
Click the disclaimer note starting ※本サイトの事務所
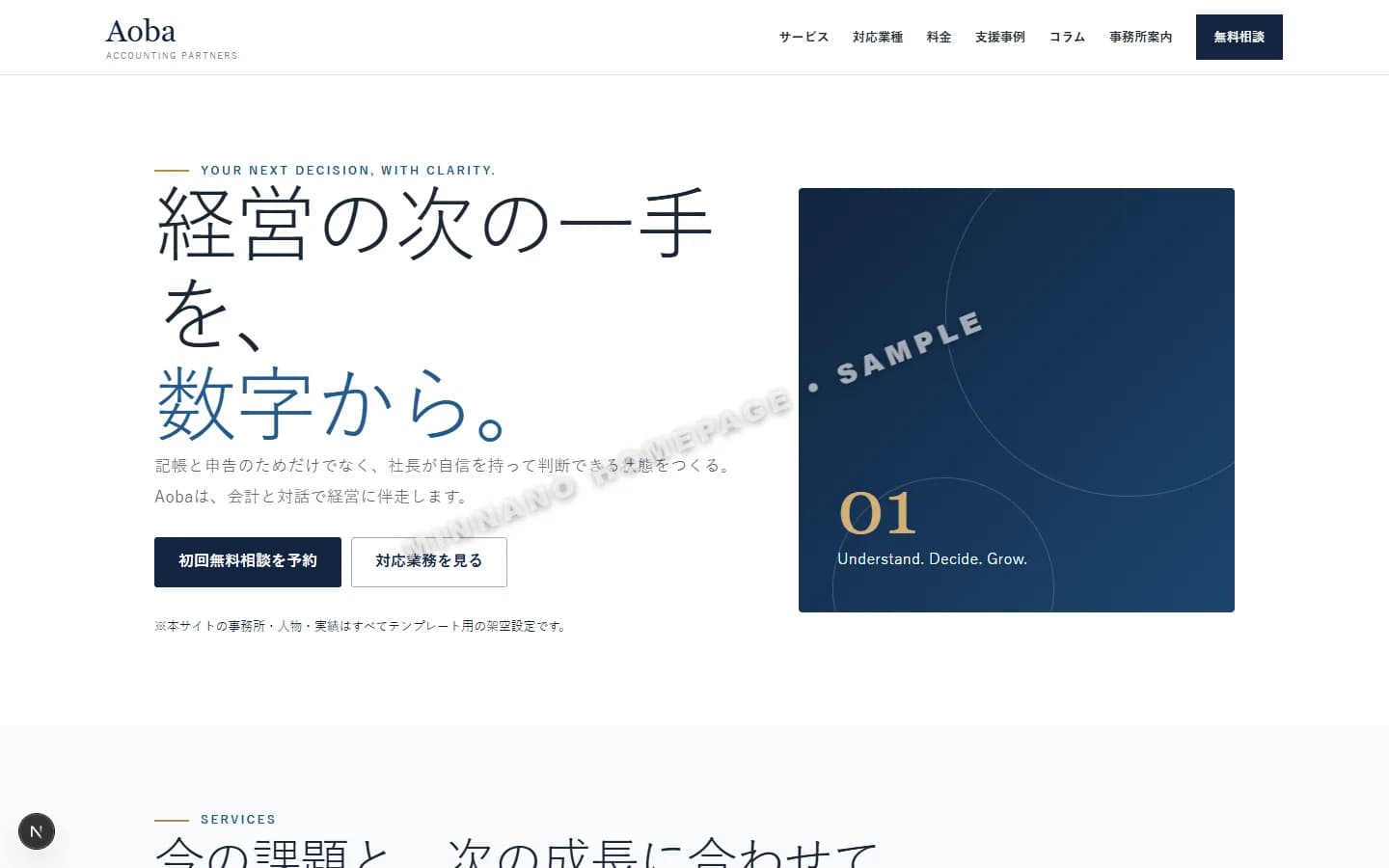coord(362,626)
